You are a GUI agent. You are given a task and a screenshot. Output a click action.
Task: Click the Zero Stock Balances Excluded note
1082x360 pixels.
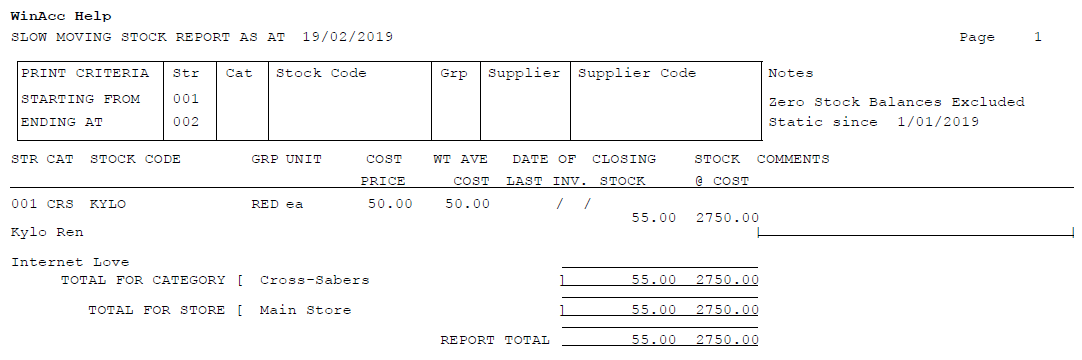click(896, 102)
